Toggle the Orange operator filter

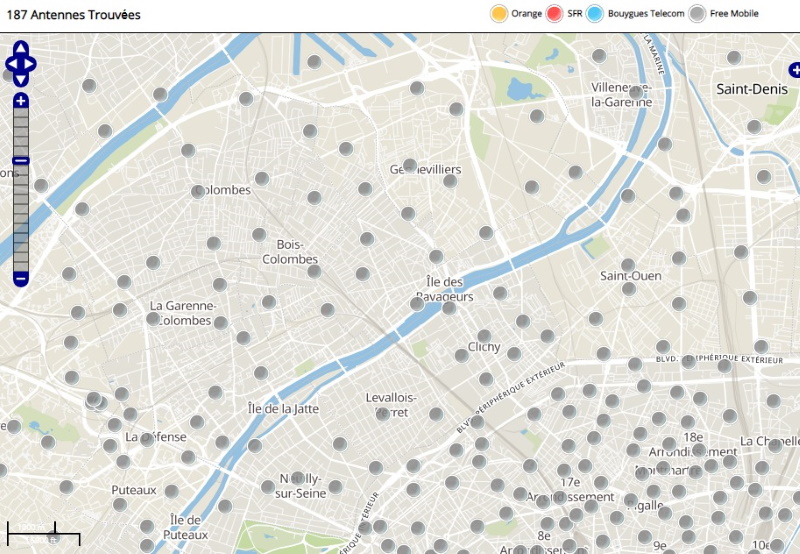pos(498,14)
